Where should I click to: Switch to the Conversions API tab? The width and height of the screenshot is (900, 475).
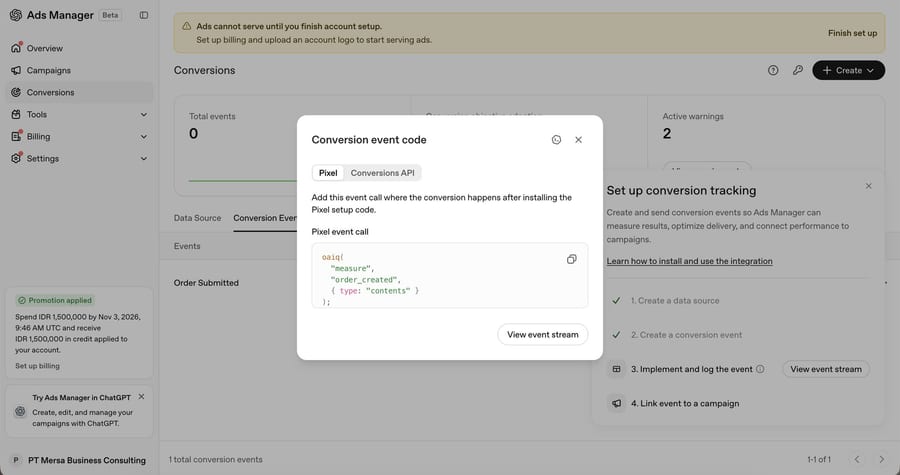(x=382, y=173)
